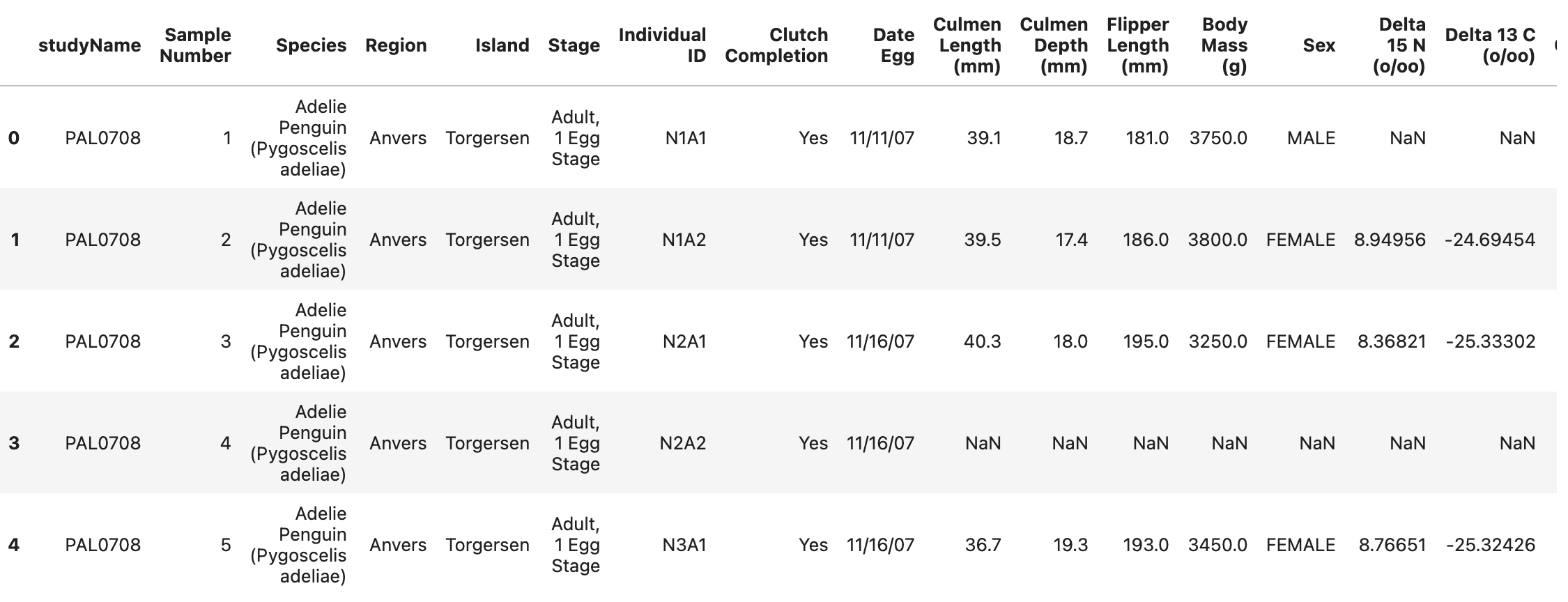The image size is (1568, 602).
Task: Click the Body Mass (g) column header
Action: pyautogui.click(x=1224, y=45)
